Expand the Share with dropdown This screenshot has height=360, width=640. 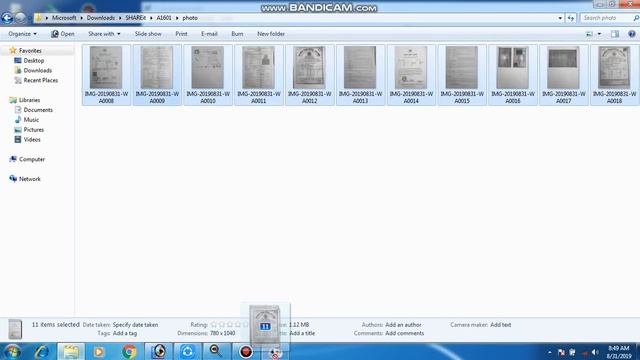tap(104, 34)
